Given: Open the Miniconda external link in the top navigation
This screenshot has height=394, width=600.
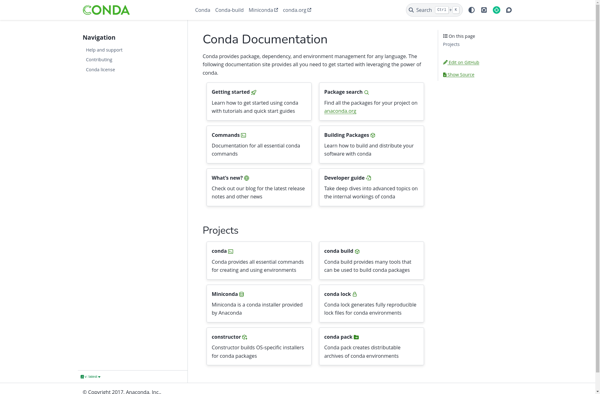Looking at the screenshot, I should coord(263,10).
